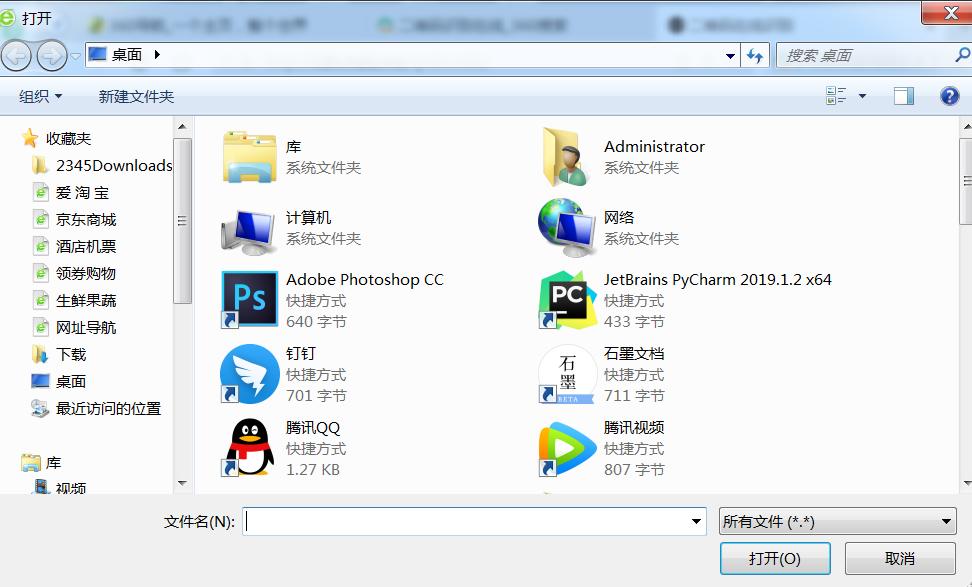Click 新建文件夹 in the toolbar
The image size is (972, 587).
136,96
